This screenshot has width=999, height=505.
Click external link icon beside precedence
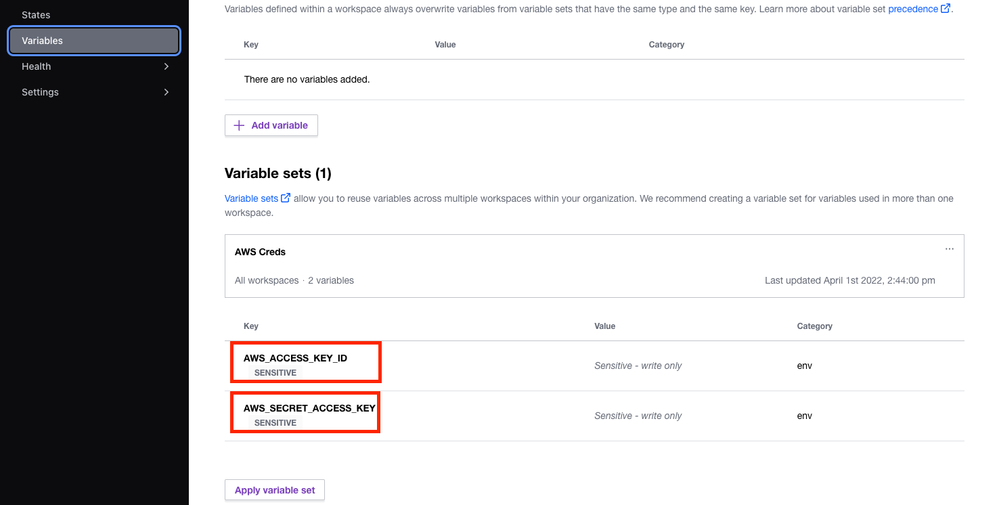[x=945, y=9]
